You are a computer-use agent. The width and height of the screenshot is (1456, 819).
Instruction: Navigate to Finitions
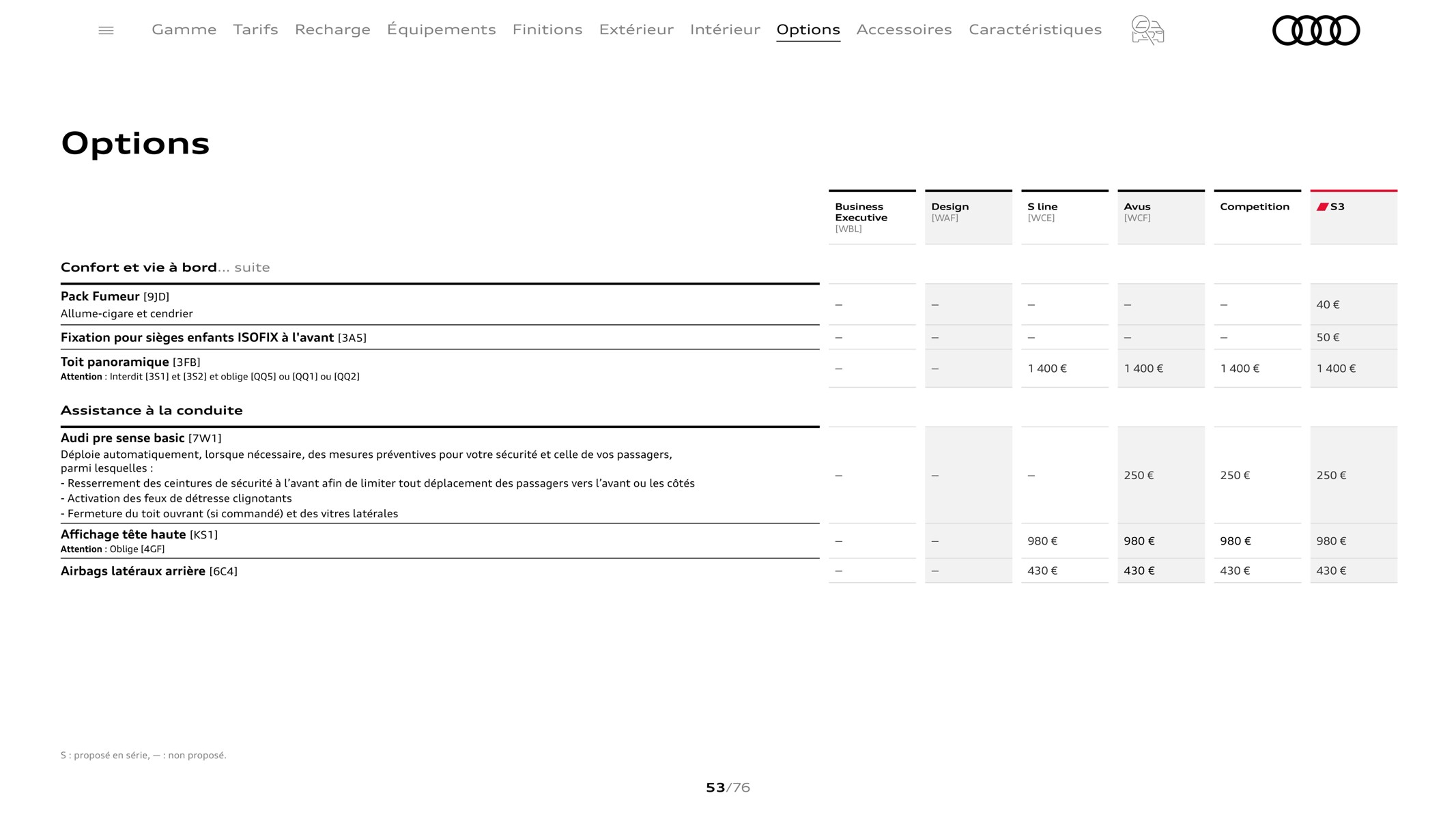(547, 29)
